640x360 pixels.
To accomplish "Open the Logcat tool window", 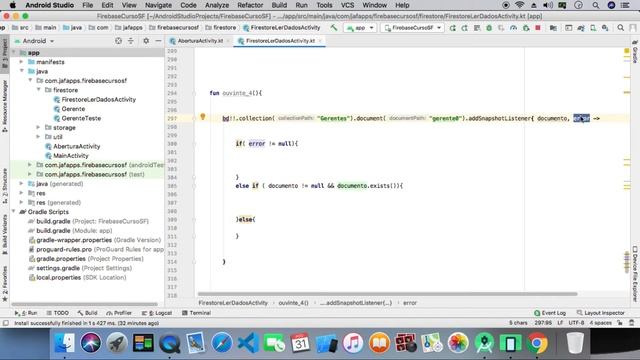I will pyautogui.click(x=157, y=313).
